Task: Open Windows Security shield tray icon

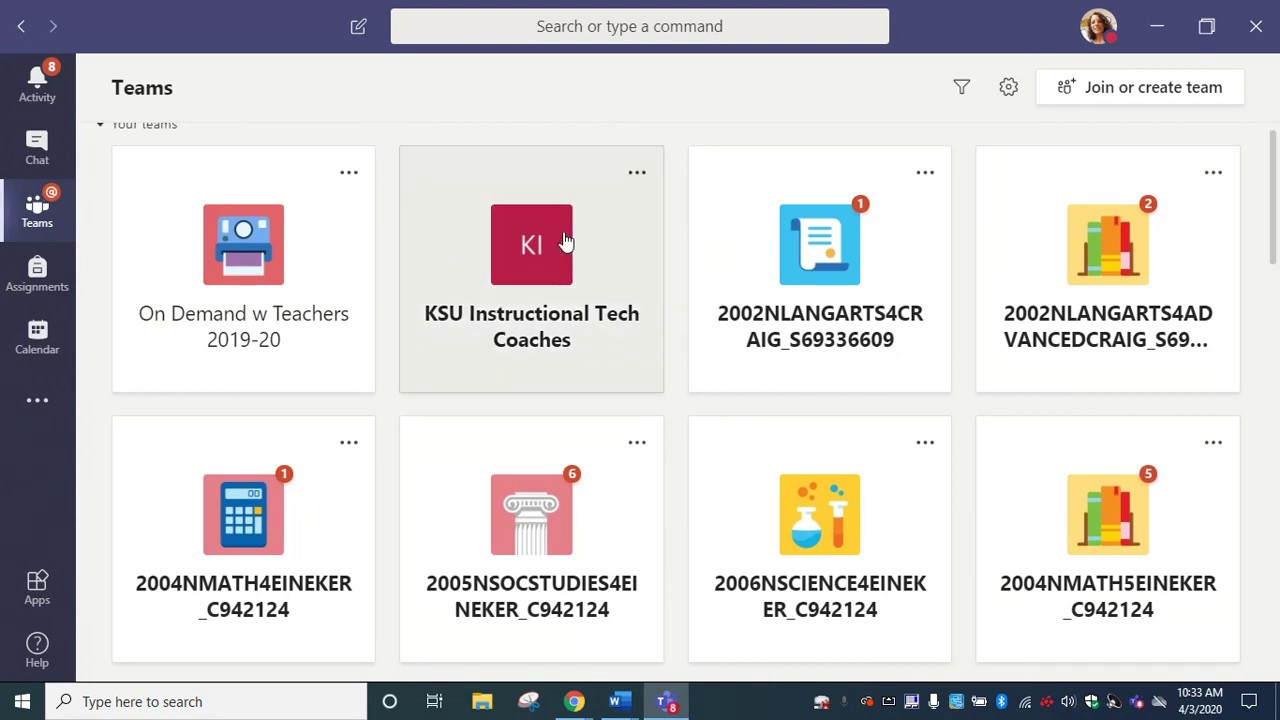Action: point(1091,701)
